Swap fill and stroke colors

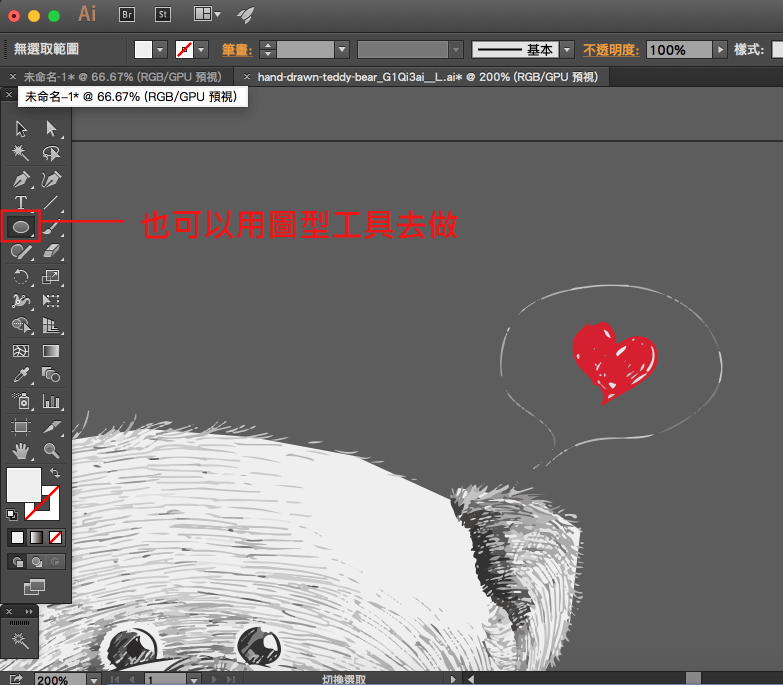point(54,472)
